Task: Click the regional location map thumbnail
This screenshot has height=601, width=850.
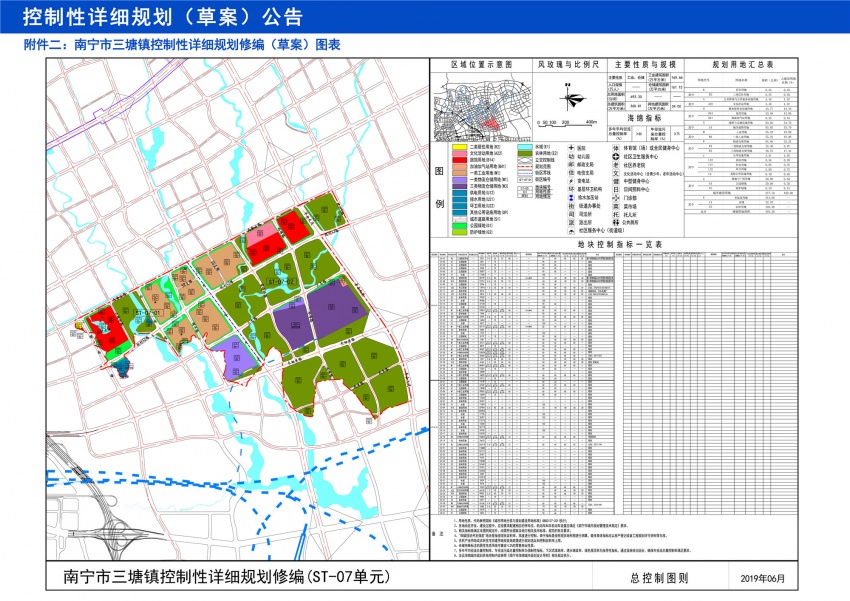Action: [x=482, y=107]
